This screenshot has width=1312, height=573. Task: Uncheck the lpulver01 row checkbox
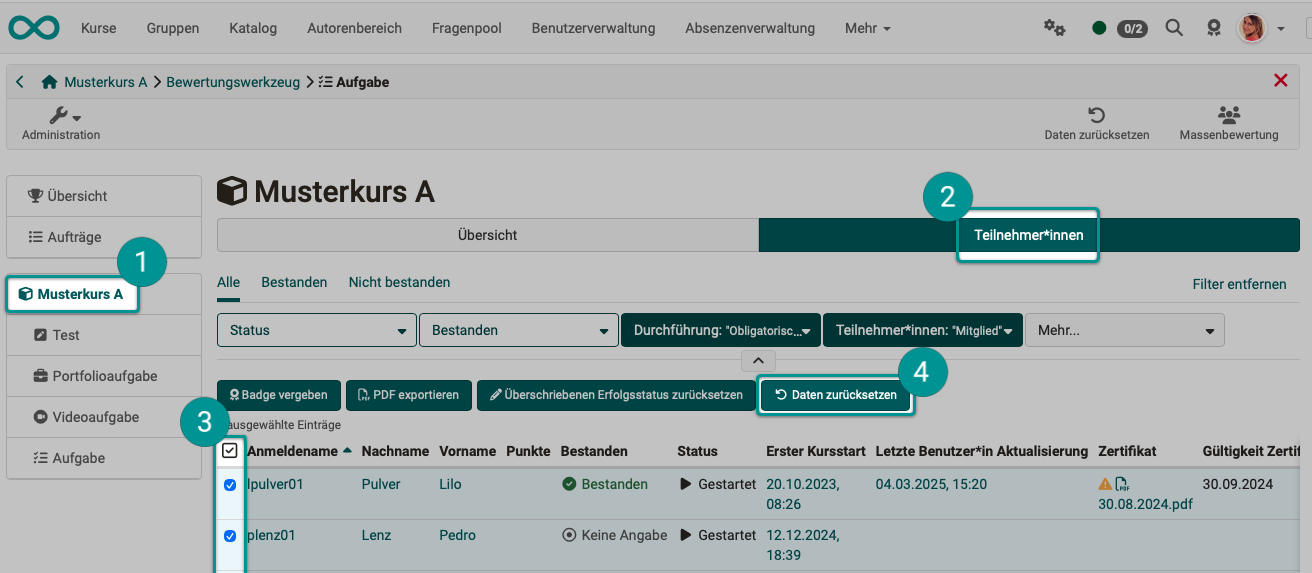pos(230,485)
